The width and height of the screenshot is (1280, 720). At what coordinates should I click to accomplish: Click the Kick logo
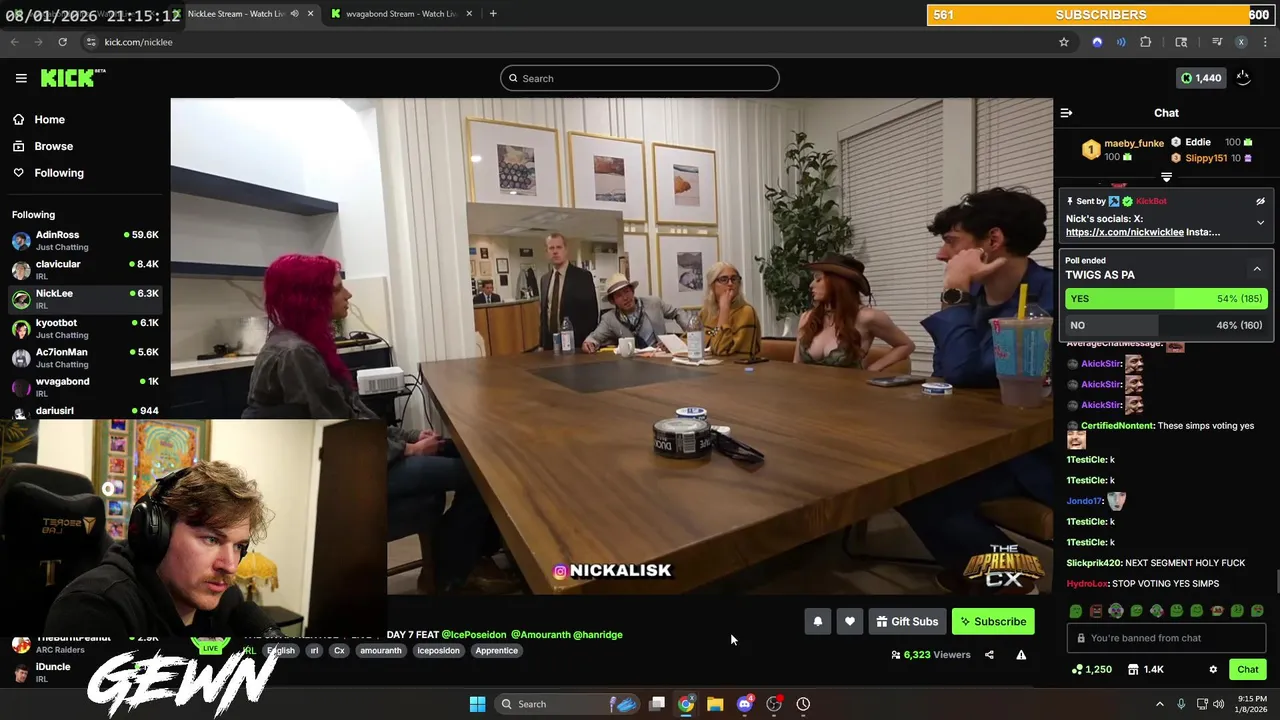(73, 78)
